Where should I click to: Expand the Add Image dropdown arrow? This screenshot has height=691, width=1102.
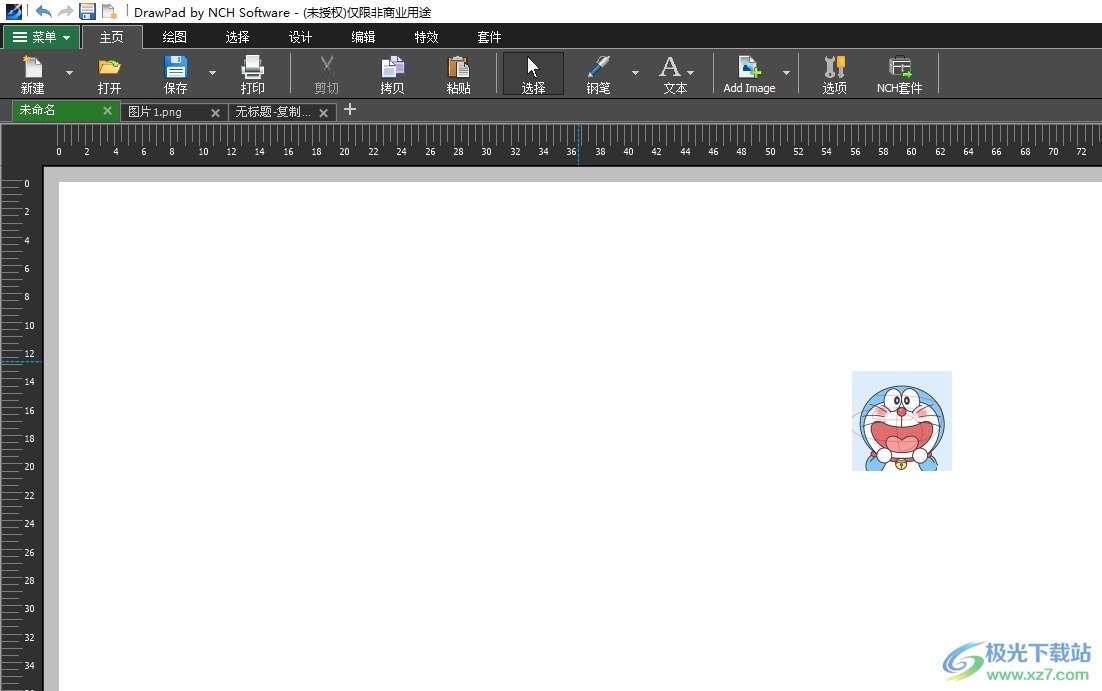(x=786, y=73)
